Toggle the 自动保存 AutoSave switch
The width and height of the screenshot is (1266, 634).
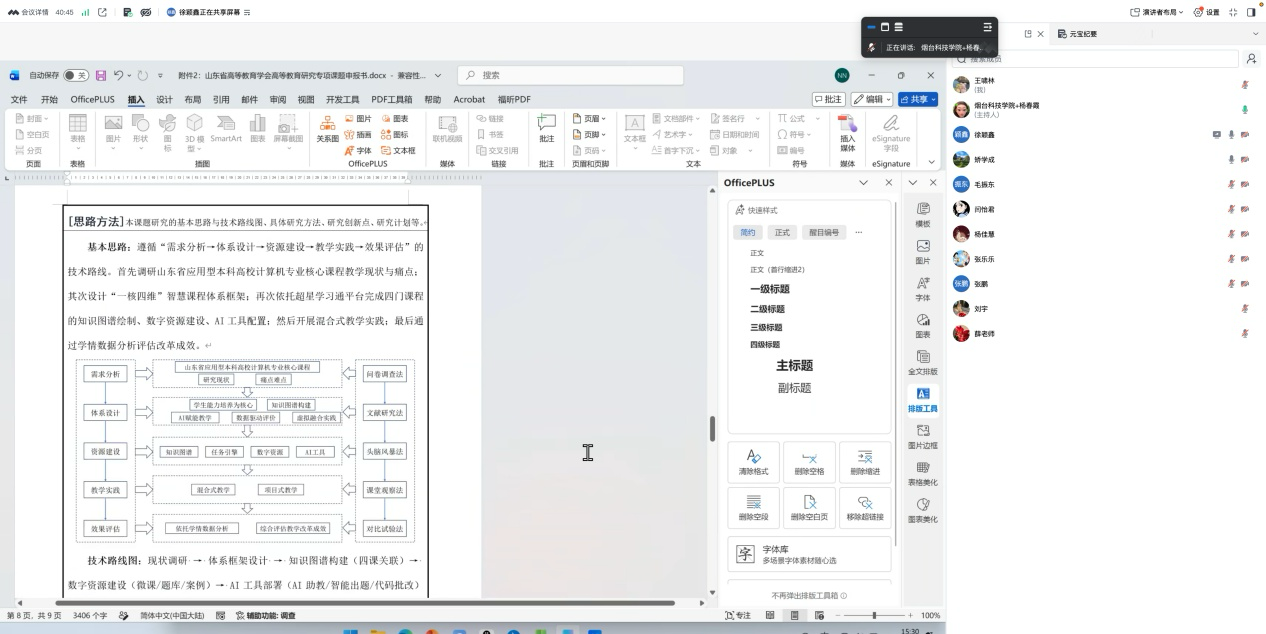click(x=76, y=75)
